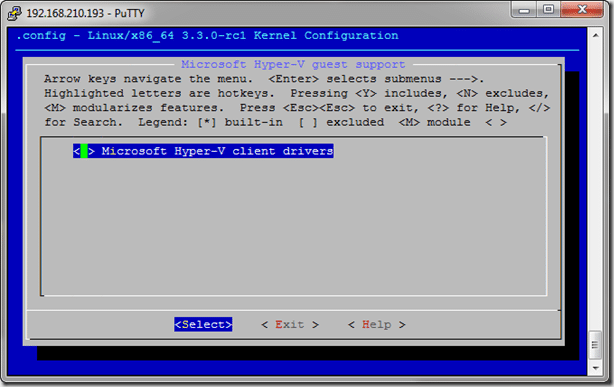
Task: Click the "for Search. Legend" line
Action: point(276,122)
